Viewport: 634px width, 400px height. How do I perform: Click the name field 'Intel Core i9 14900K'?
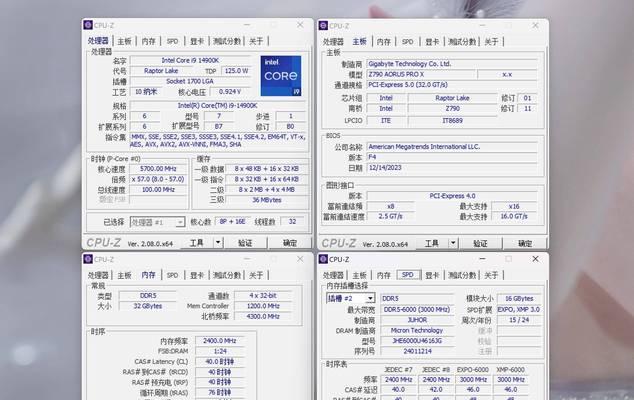[x=190, y=60]
